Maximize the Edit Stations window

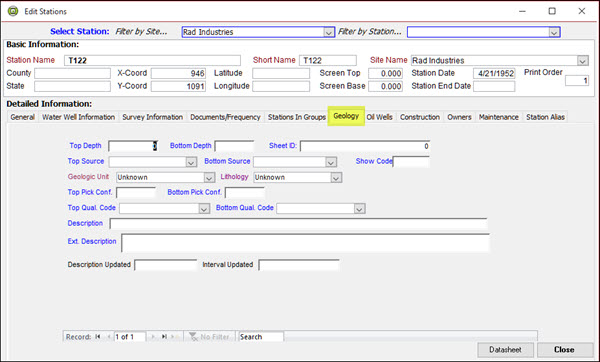(x=552, y=11)
